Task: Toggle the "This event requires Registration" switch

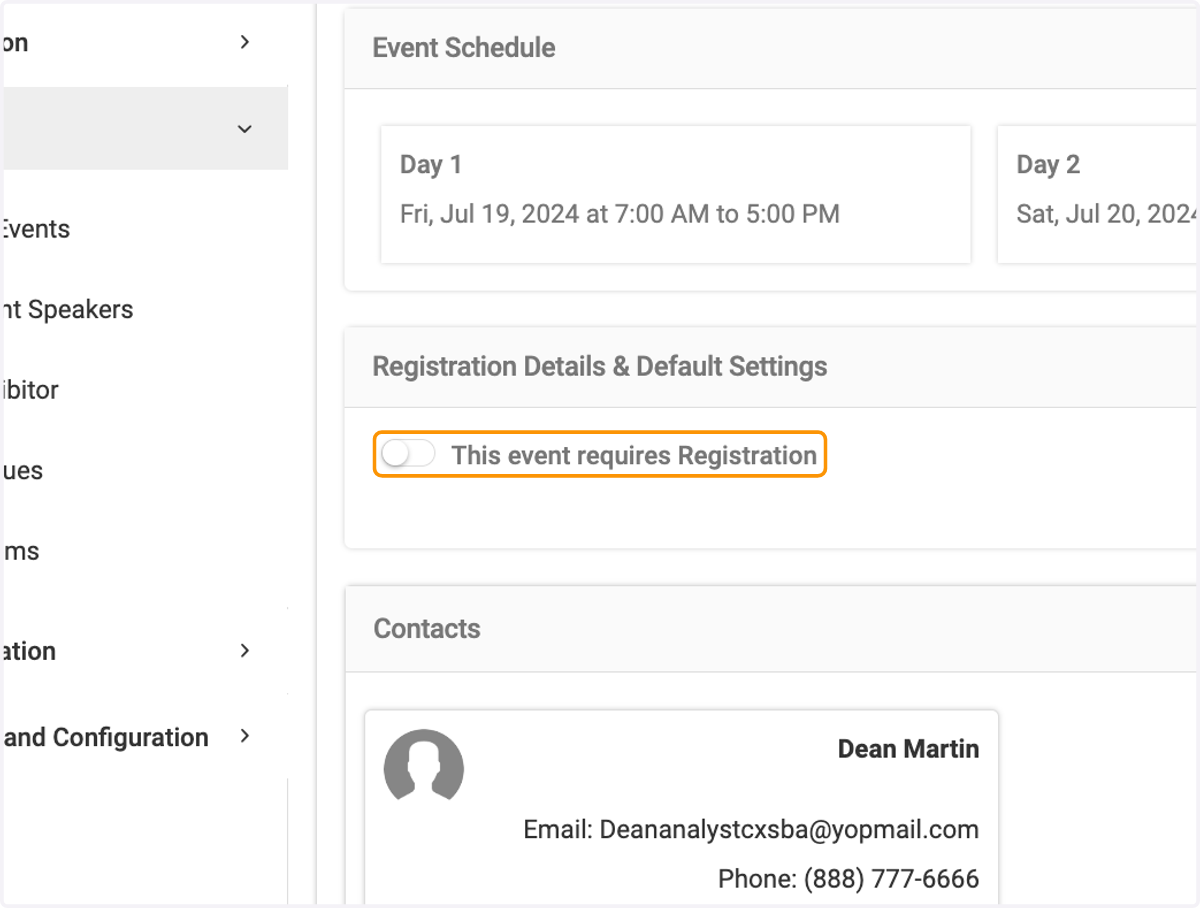Action: (x=408, y=455)
